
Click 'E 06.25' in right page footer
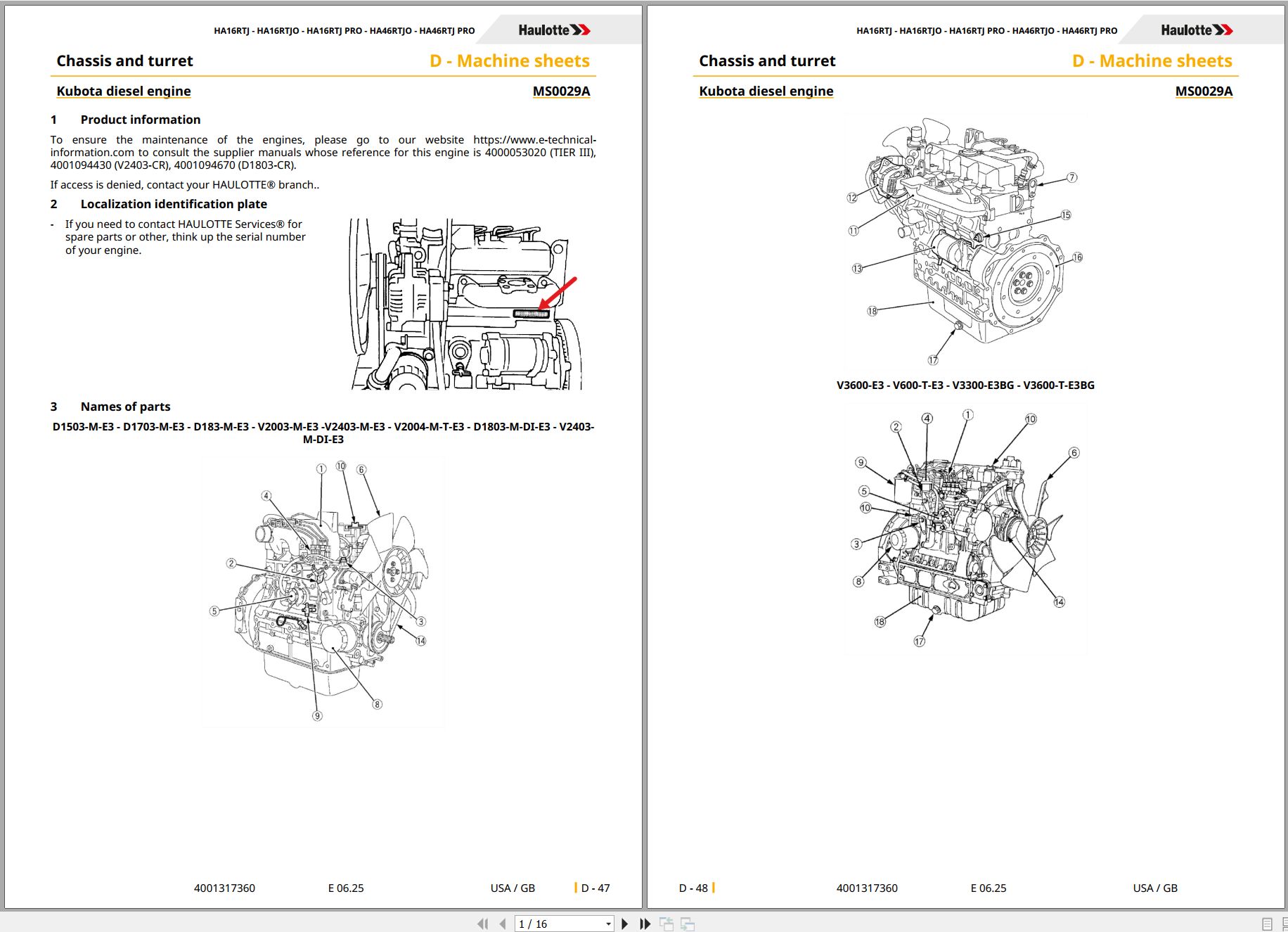point(988,888)
